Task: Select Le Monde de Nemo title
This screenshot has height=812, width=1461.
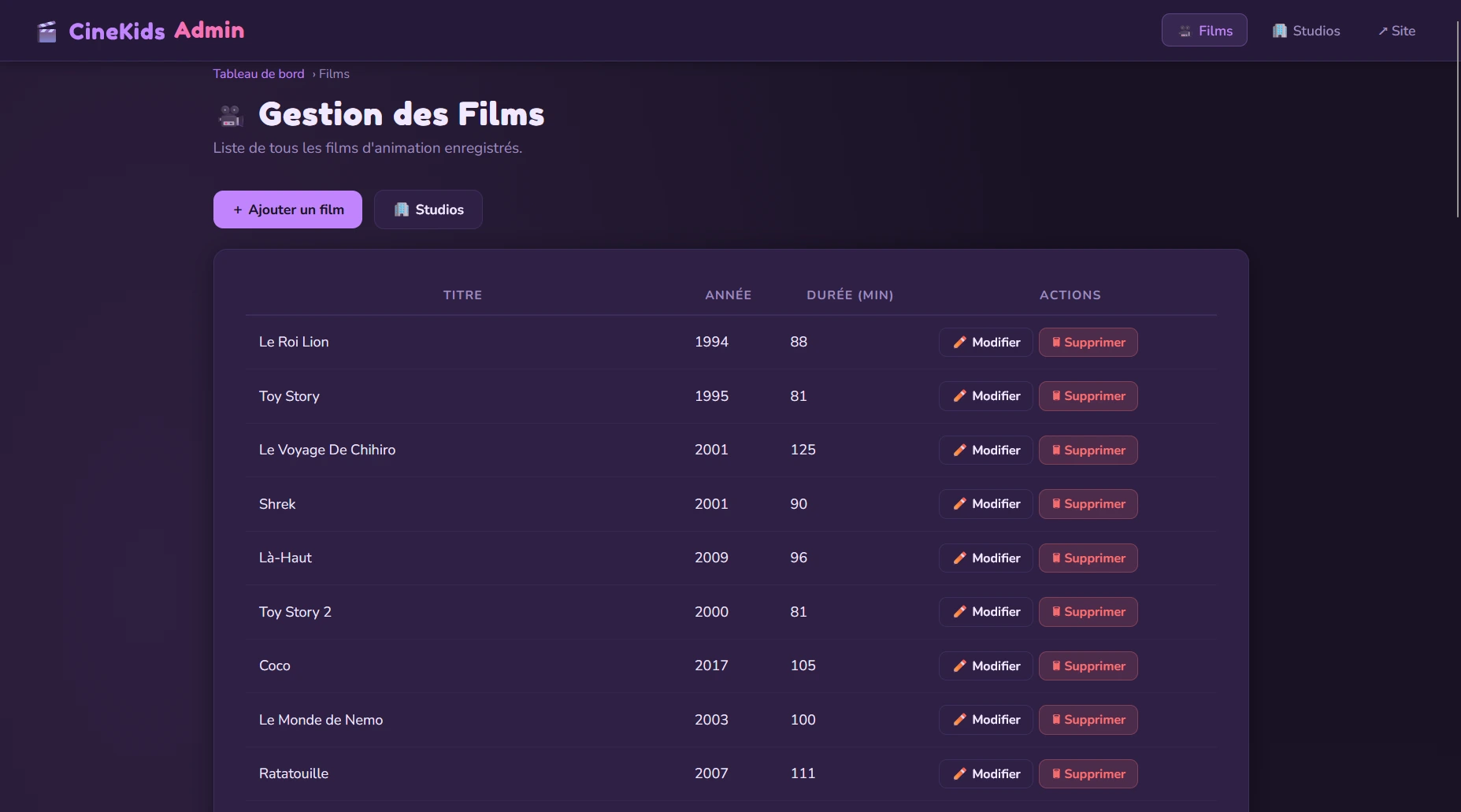Action: (x=321, y=720)
